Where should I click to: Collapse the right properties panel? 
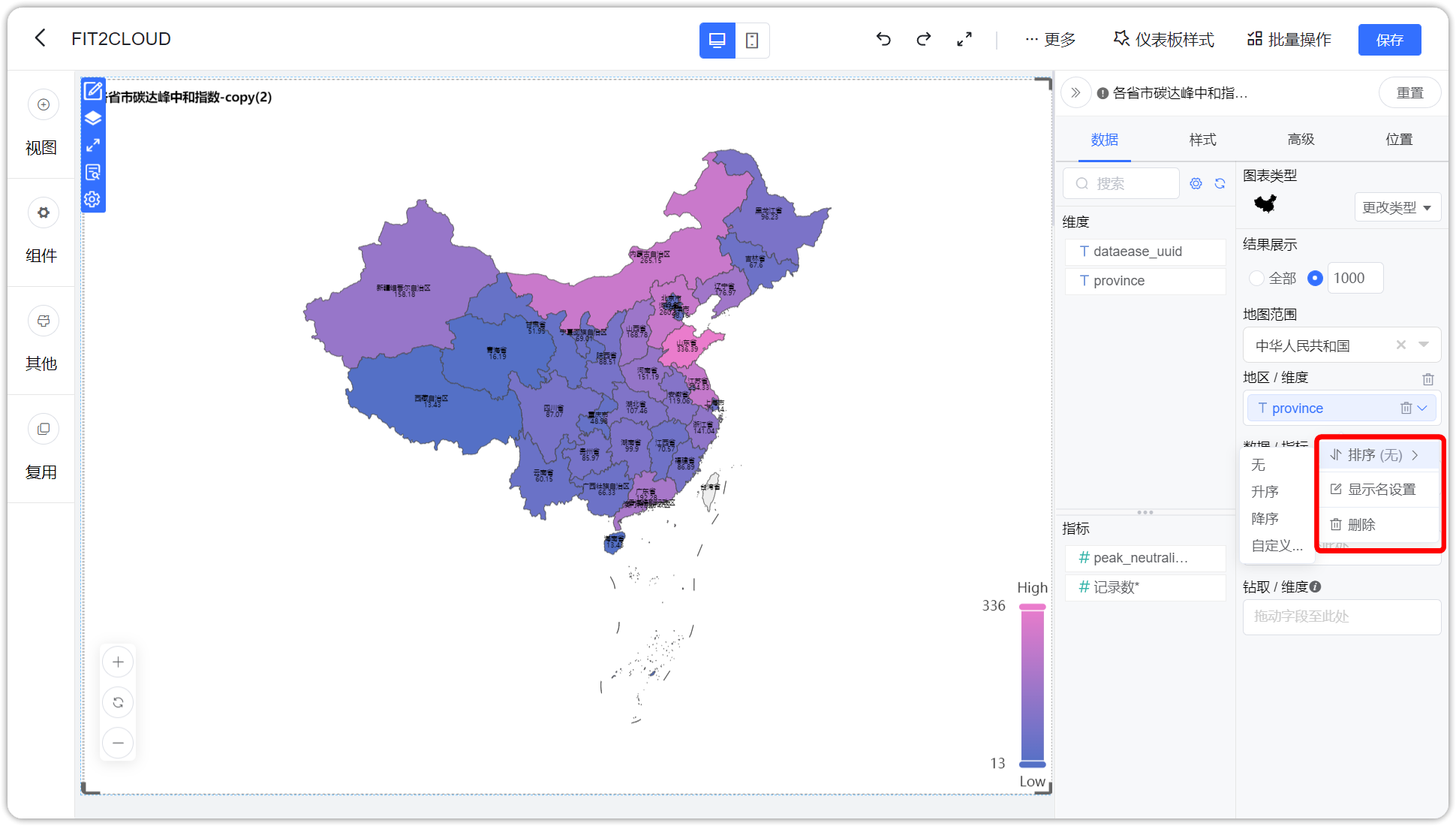(x=1075, y=93)
